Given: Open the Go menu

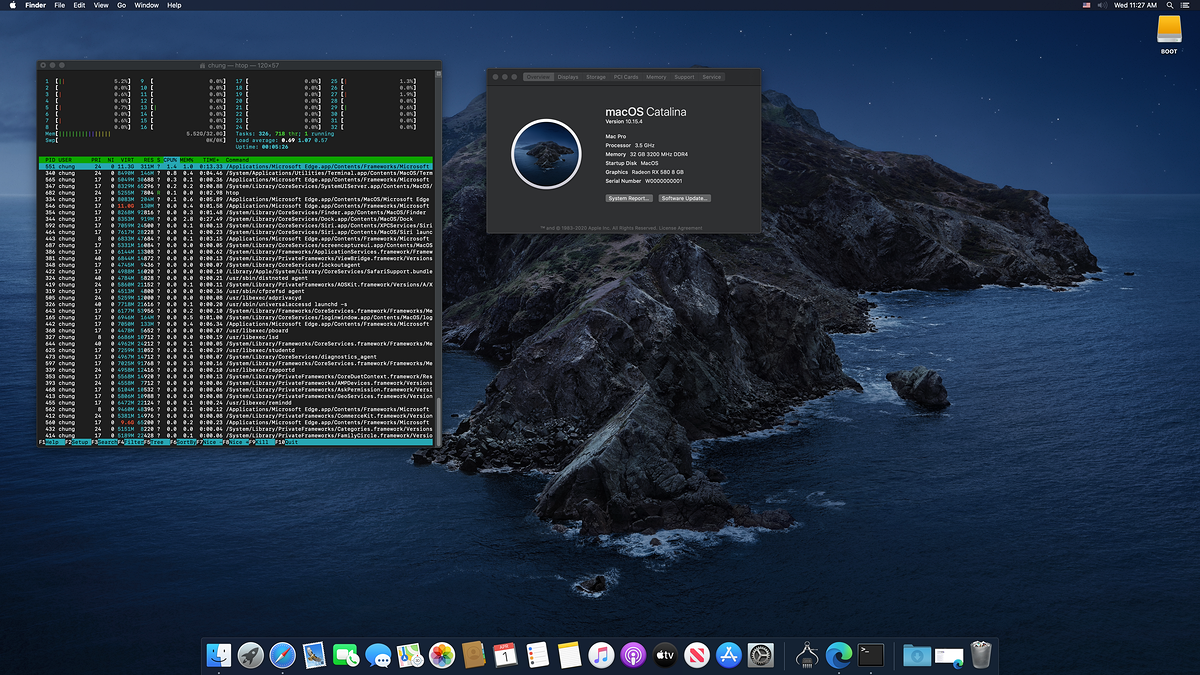Looking at the screenshot, I should [121, 5].
